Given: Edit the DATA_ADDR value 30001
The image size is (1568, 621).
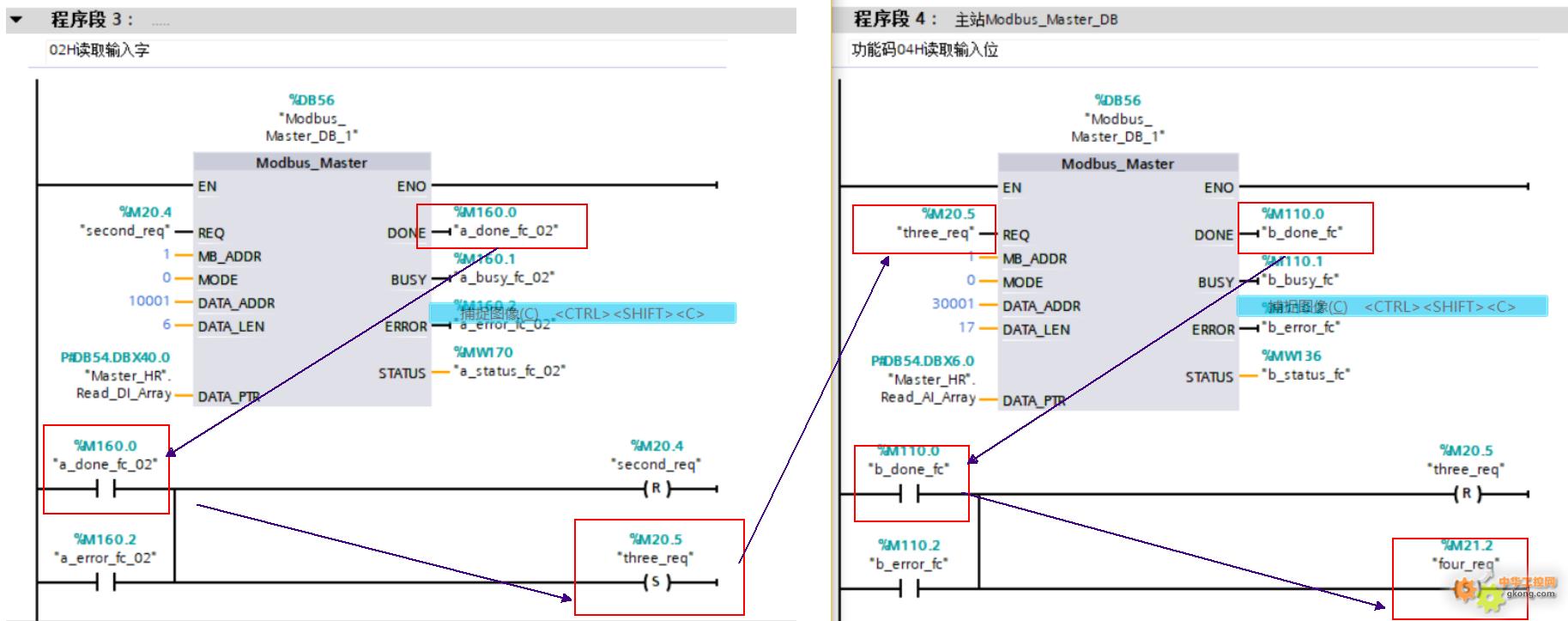Looking at the screenshot, I should tap(954, 303).
